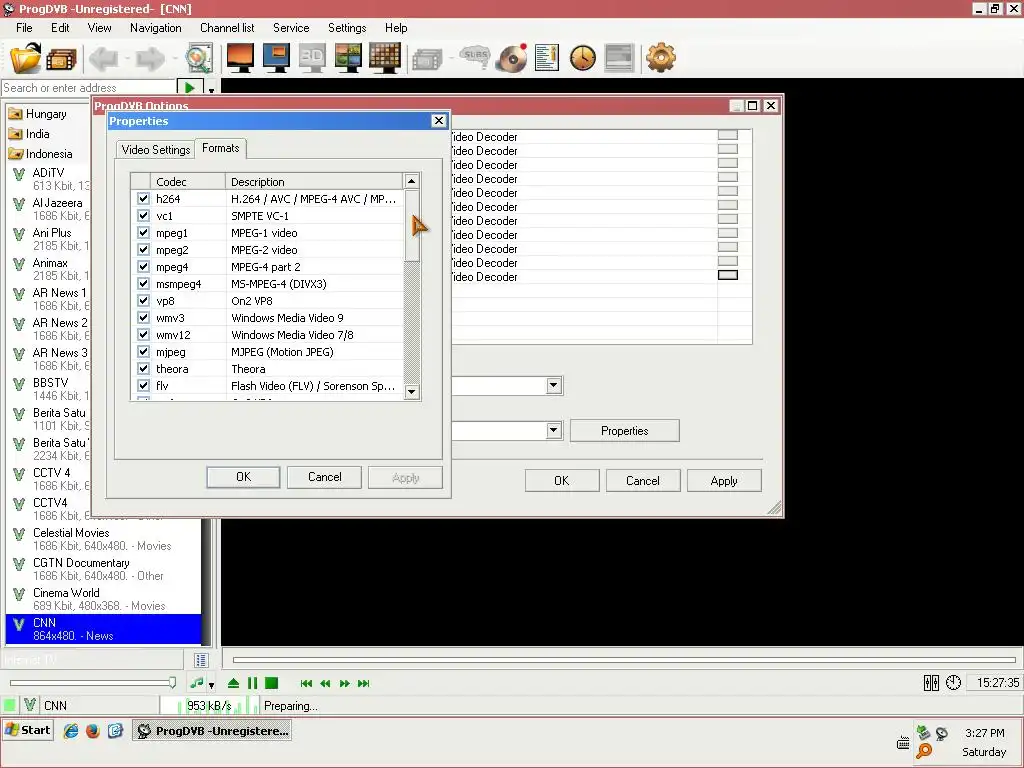Pause playback with the pause button
1024x768 pixels.
[x=253, y=683]
